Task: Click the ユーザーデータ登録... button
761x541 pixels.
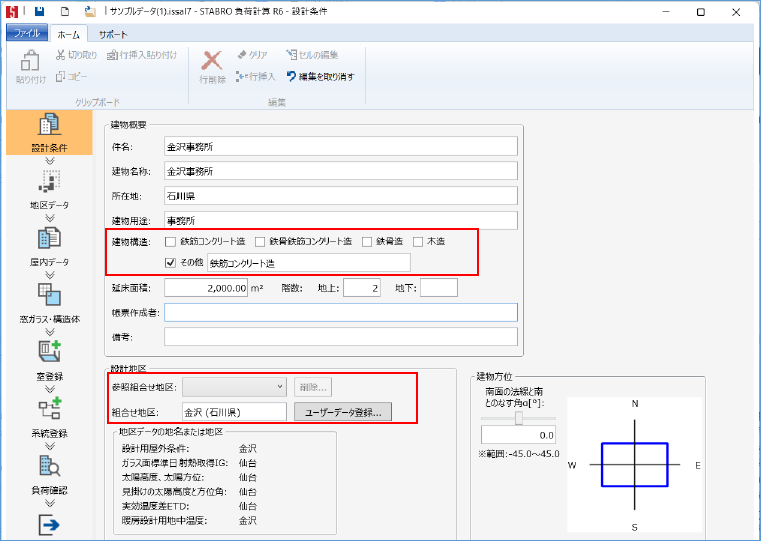Action: tap(342, 411)
